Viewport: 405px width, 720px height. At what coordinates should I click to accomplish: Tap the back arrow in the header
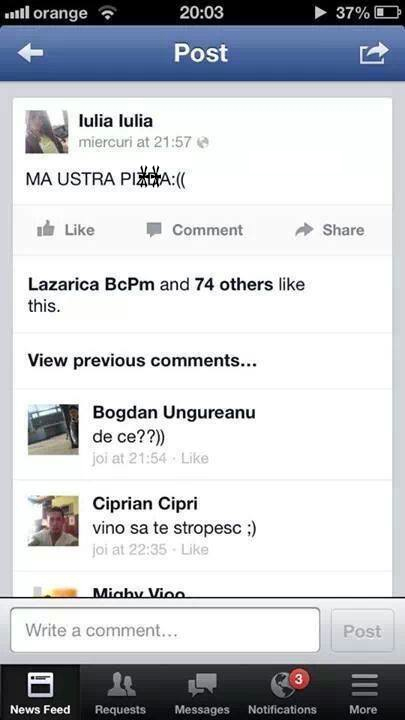point(31,53)
